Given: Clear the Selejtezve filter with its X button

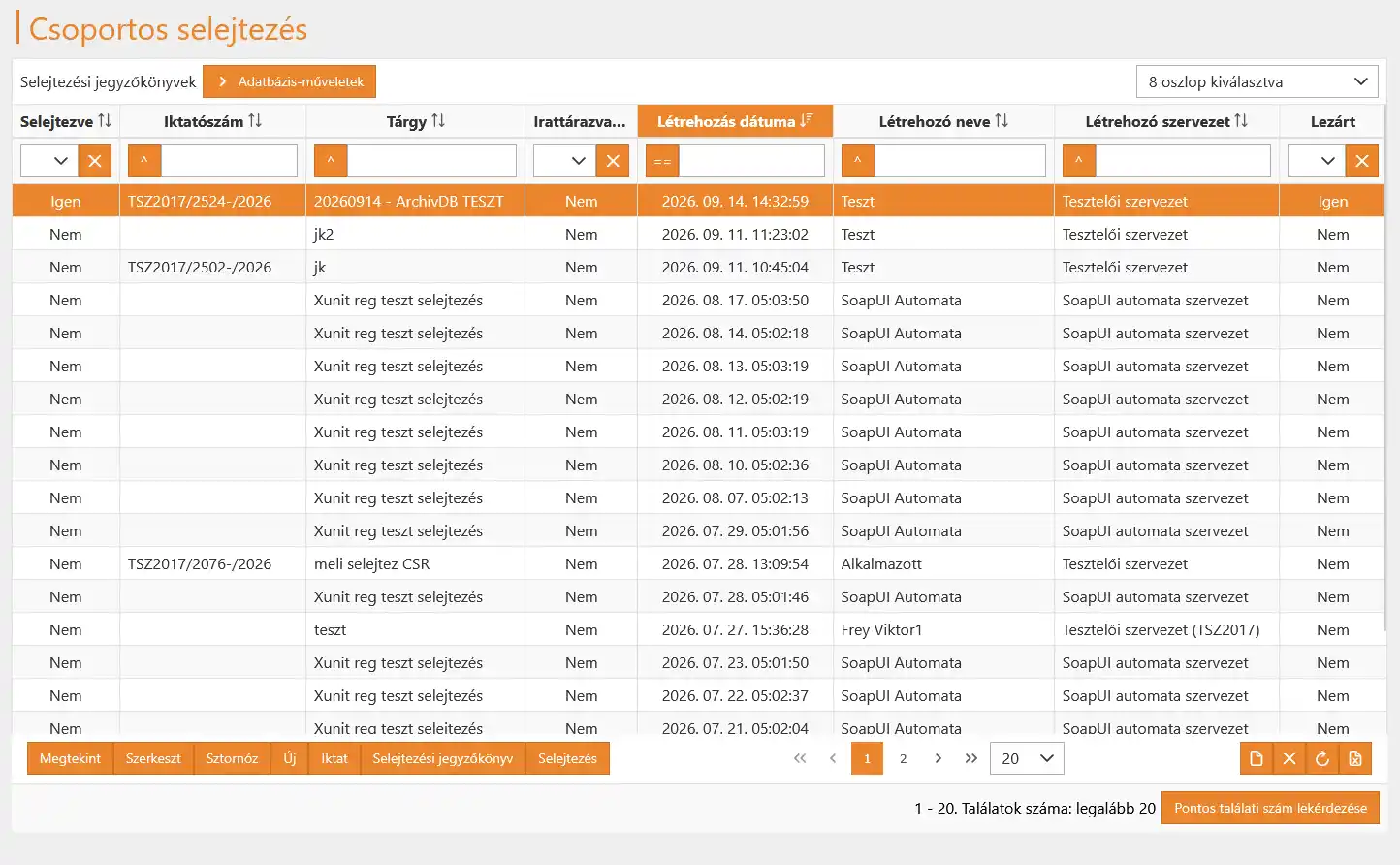Looking at the screenshot, I should click(95, 161).
